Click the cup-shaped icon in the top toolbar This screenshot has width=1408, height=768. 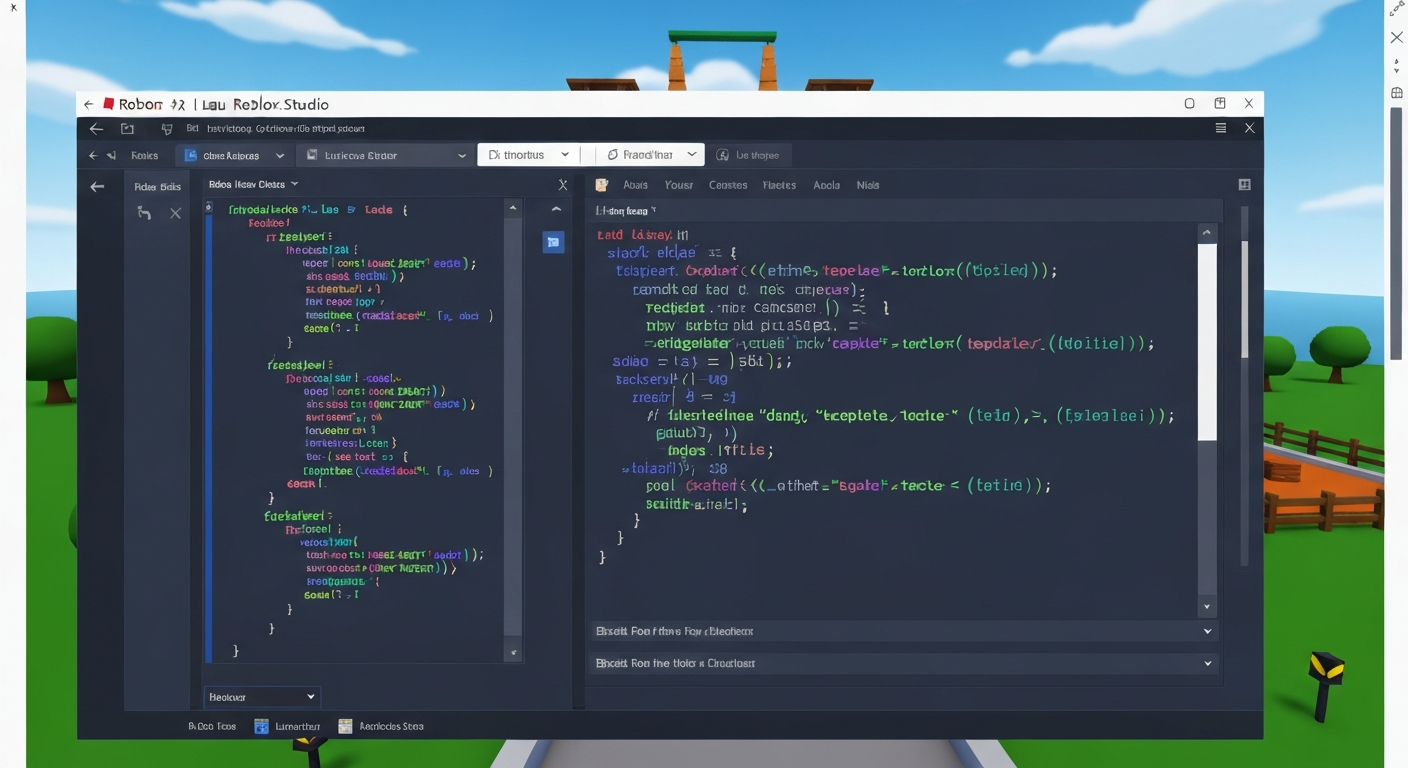(167, 129)
